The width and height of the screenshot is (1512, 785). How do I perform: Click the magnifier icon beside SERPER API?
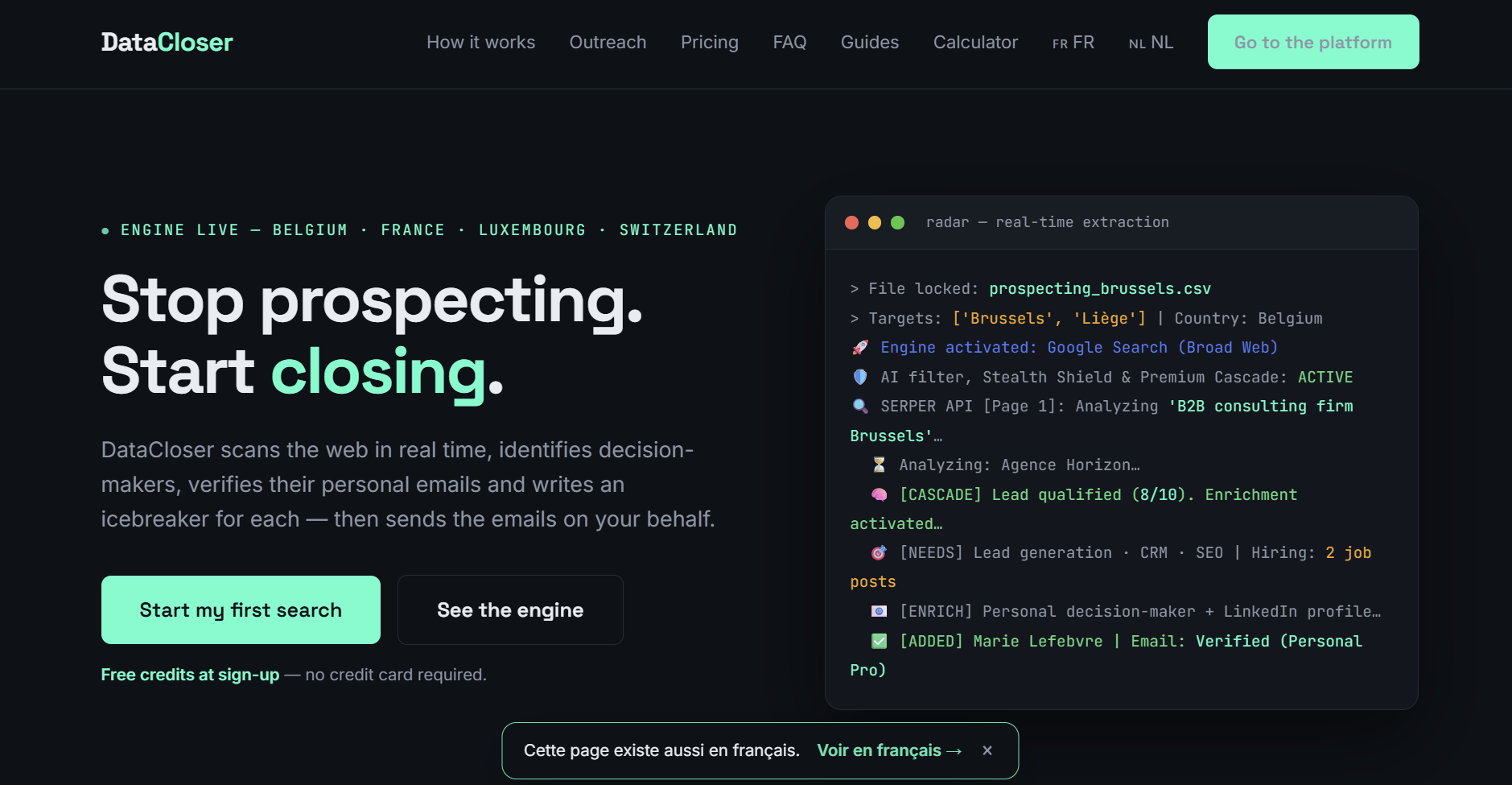[860, 406]
